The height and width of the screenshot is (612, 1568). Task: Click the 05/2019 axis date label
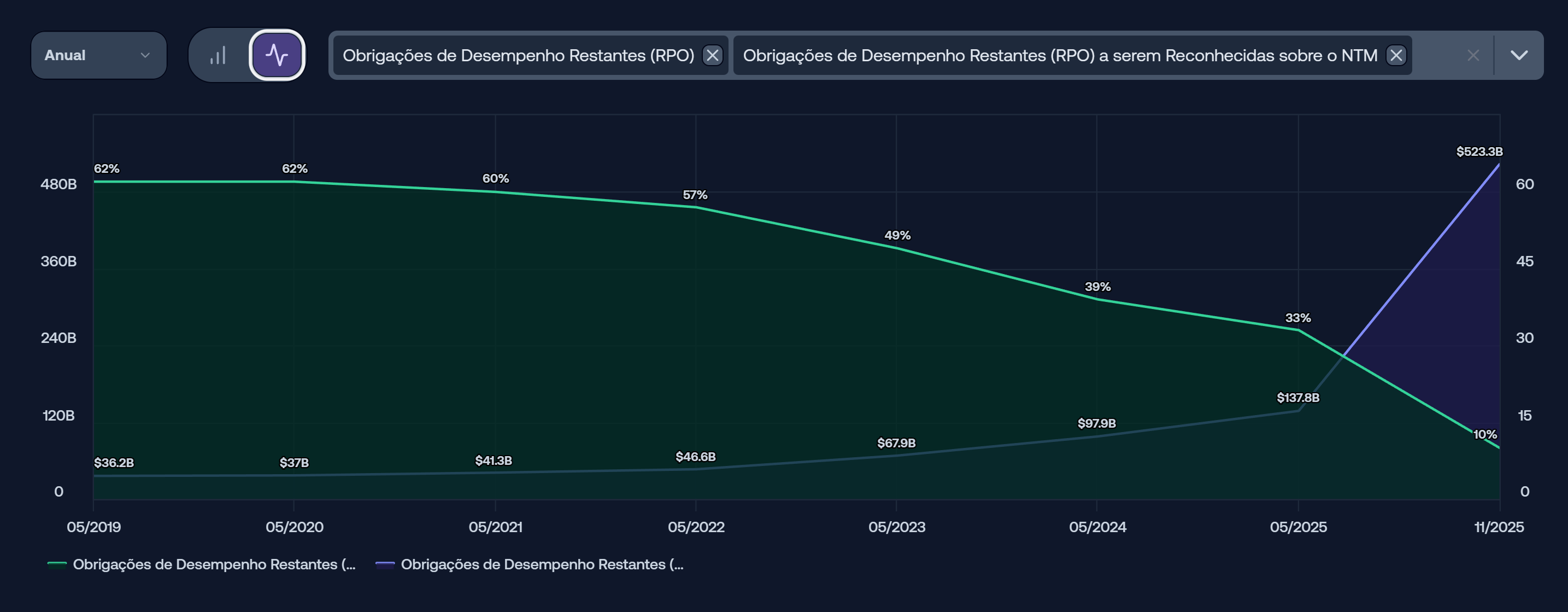94,527
